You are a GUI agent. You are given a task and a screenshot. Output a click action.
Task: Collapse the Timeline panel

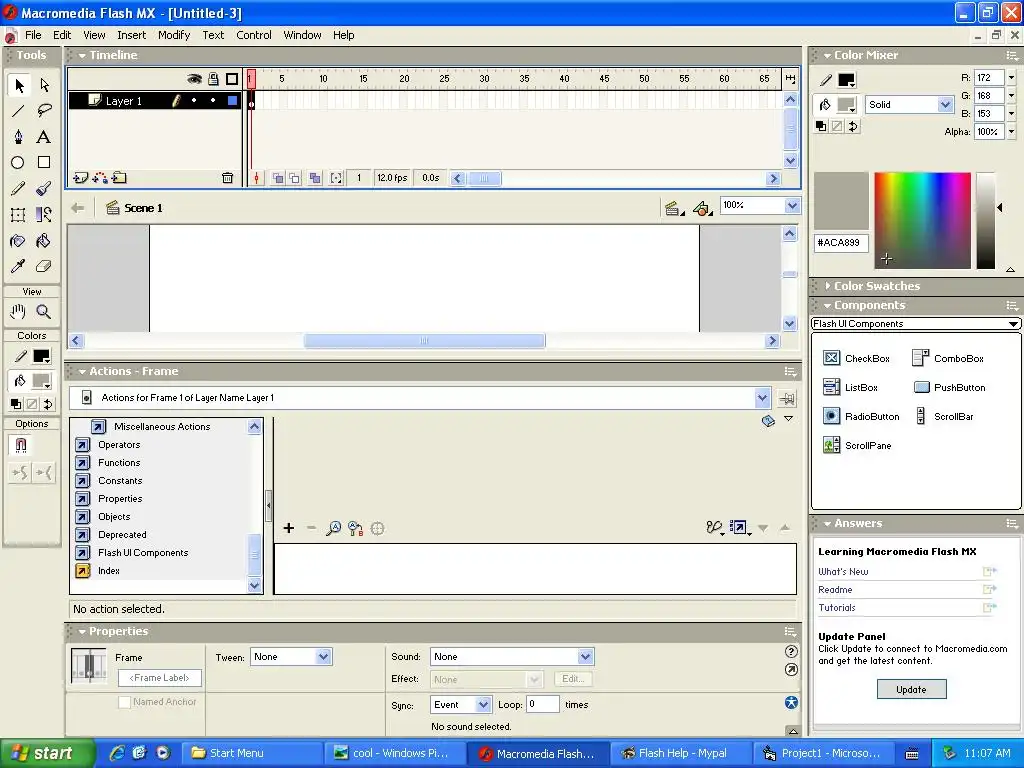[x=82, y=56]
